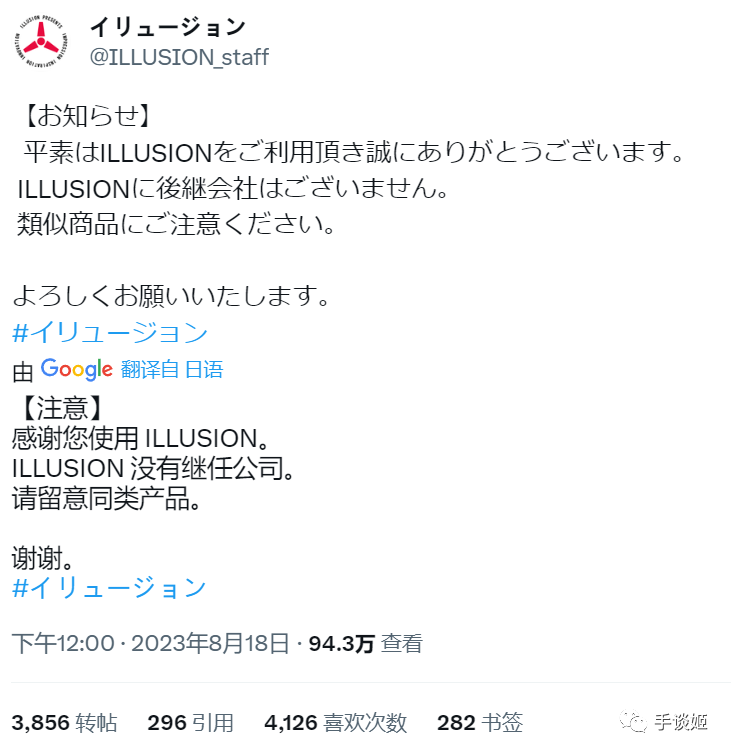Screen dimensions: 731x754
Task: Click the translated line ILLUSION 没有继任公司
Action: [x=154, y=468]
